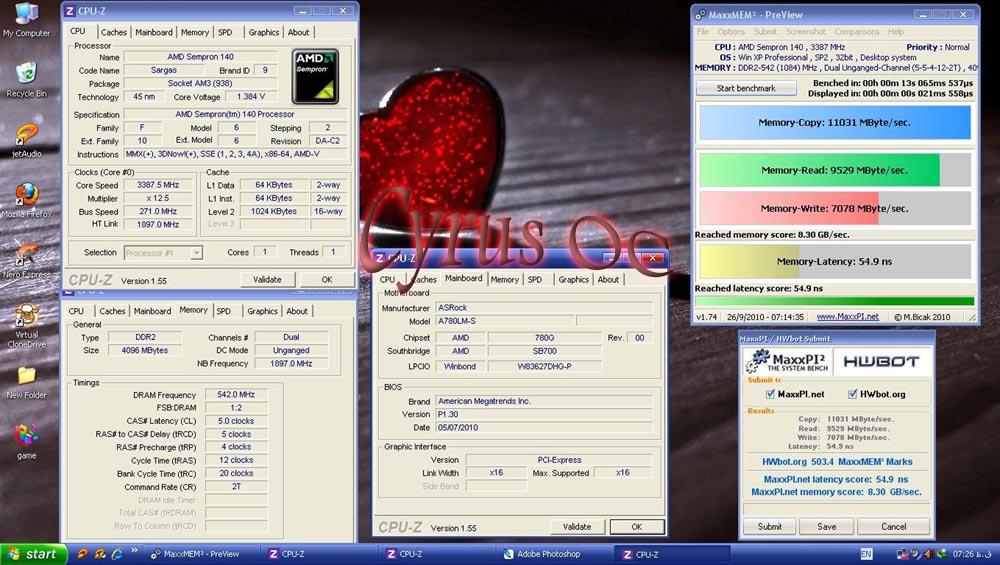1000x565 pixels.
Task: Click the Memory-Latency result bar
Action: tap(835, 261)
